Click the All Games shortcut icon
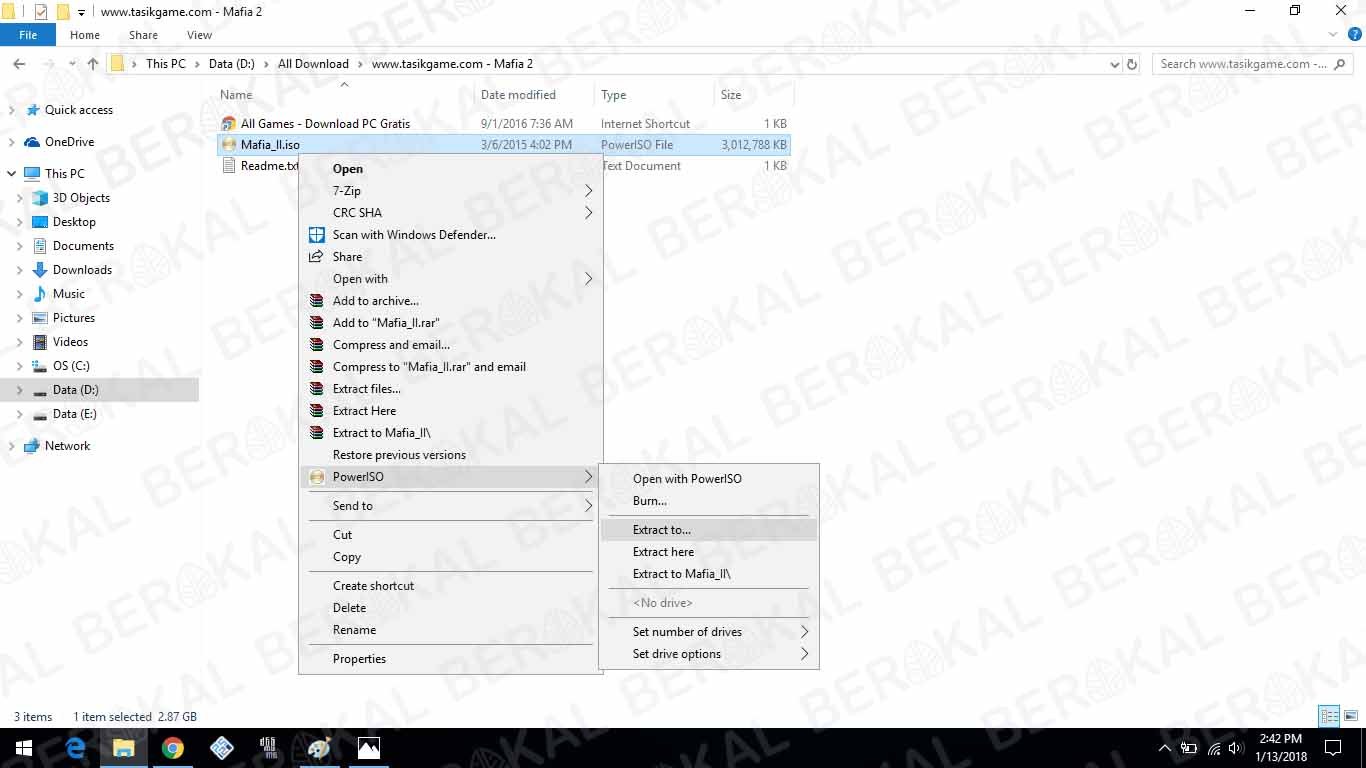This screenshot has width=1366, height=768. 229,124
